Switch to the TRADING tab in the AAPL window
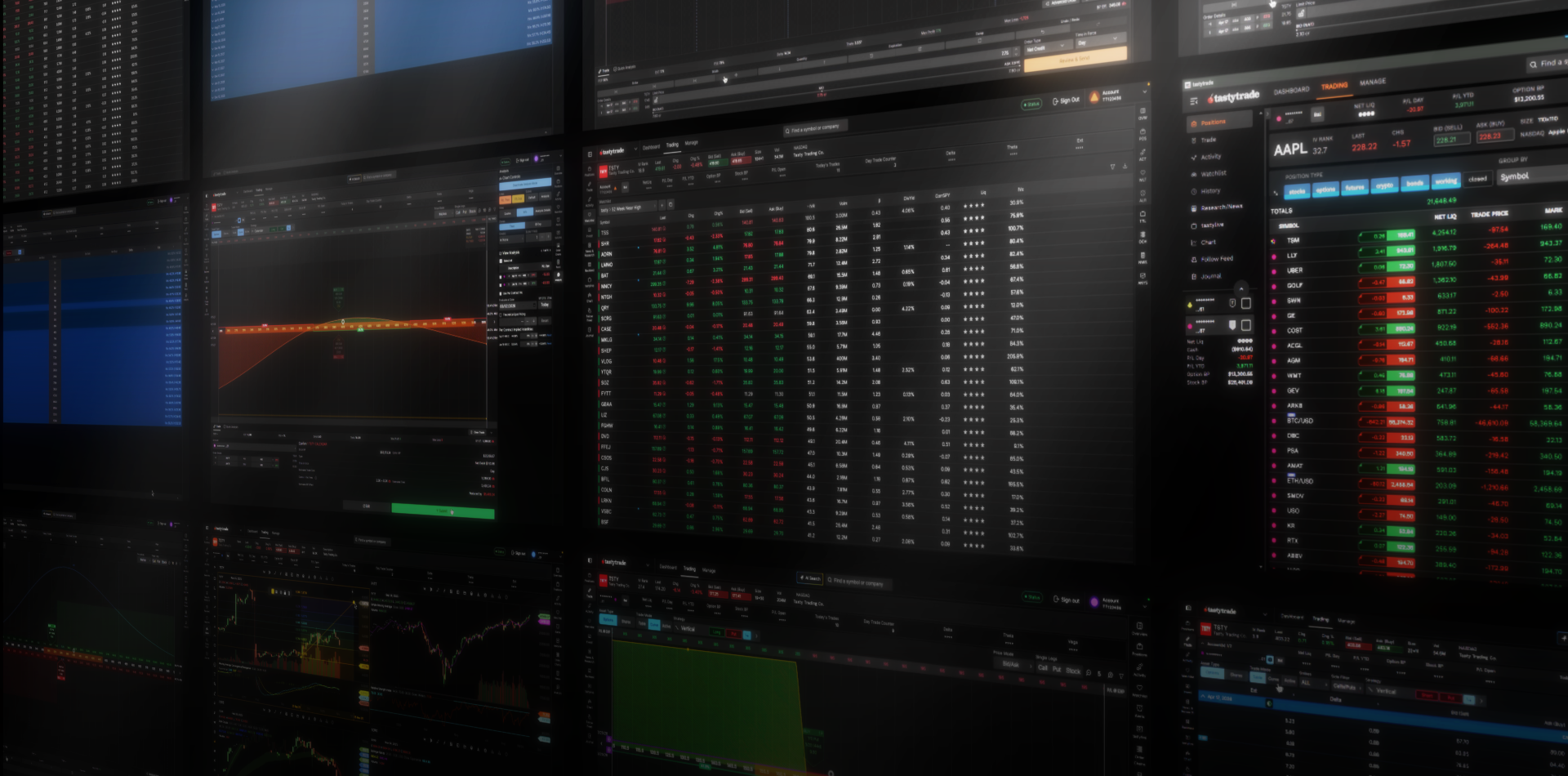Screen dimensions: 1568x776 1334,86
